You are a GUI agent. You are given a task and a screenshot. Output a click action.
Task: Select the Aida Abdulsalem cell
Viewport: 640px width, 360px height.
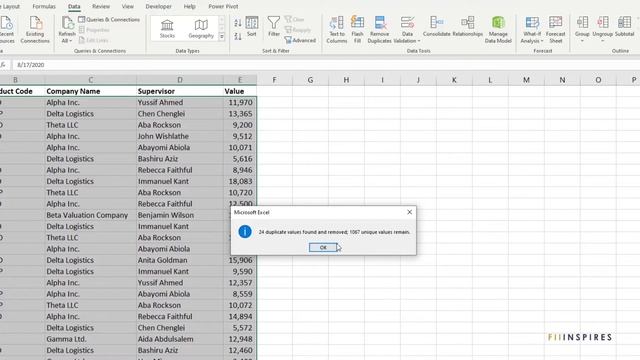180,339
